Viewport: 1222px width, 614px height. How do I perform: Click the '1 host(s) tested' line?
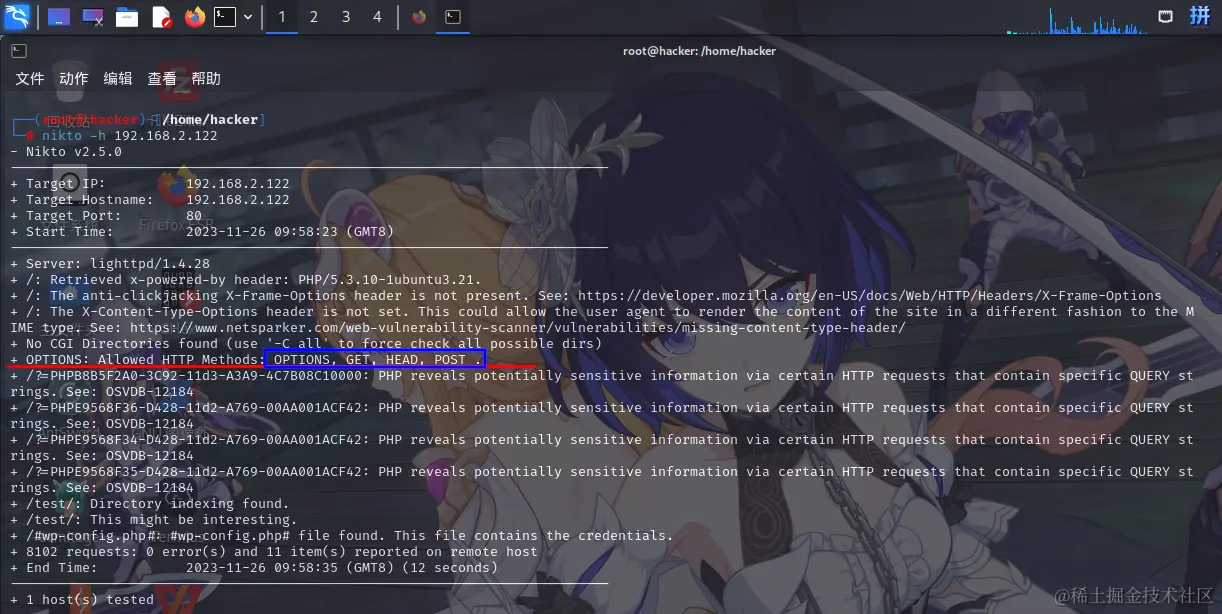pyautogui.click(x=82, y=600)
